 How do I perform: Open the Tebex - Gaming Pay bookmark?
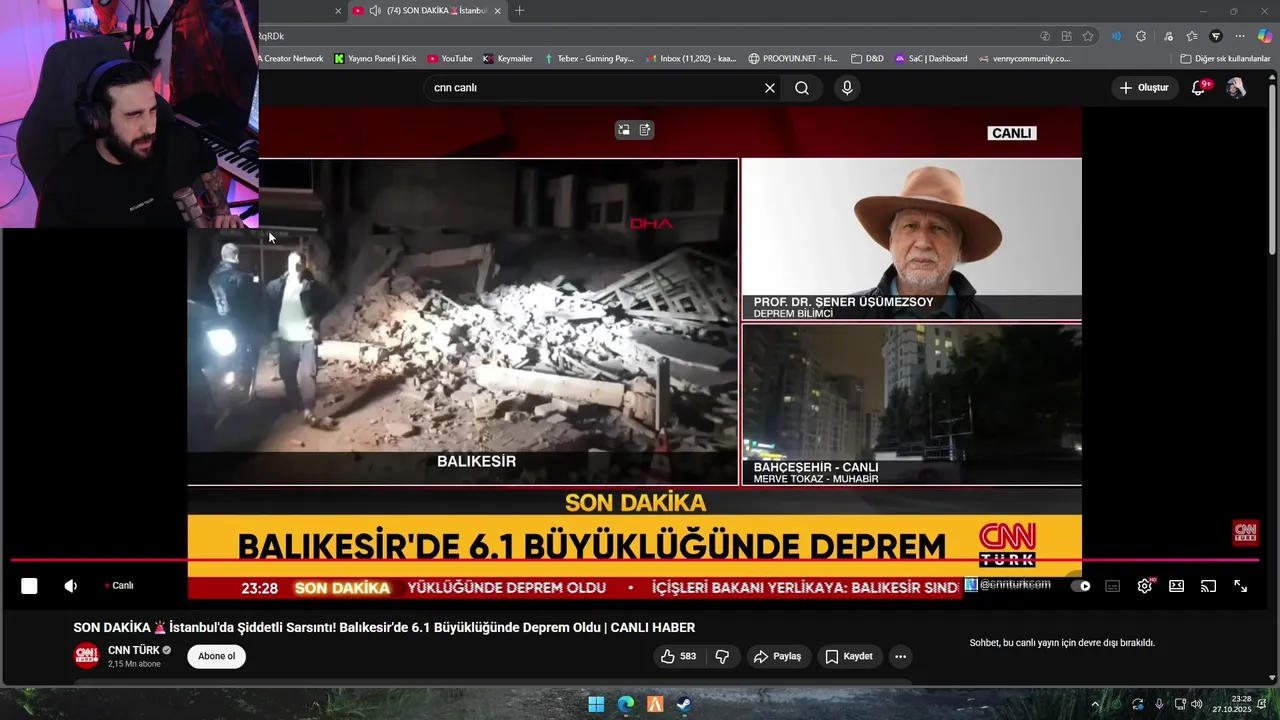[589, 59]
